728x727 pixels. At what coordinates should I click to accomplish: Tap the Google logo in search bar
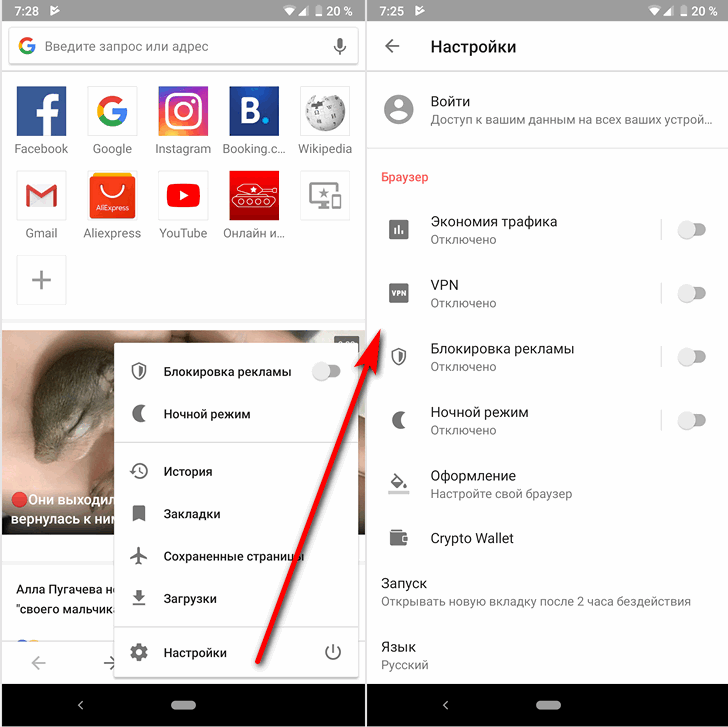[27, 46]
